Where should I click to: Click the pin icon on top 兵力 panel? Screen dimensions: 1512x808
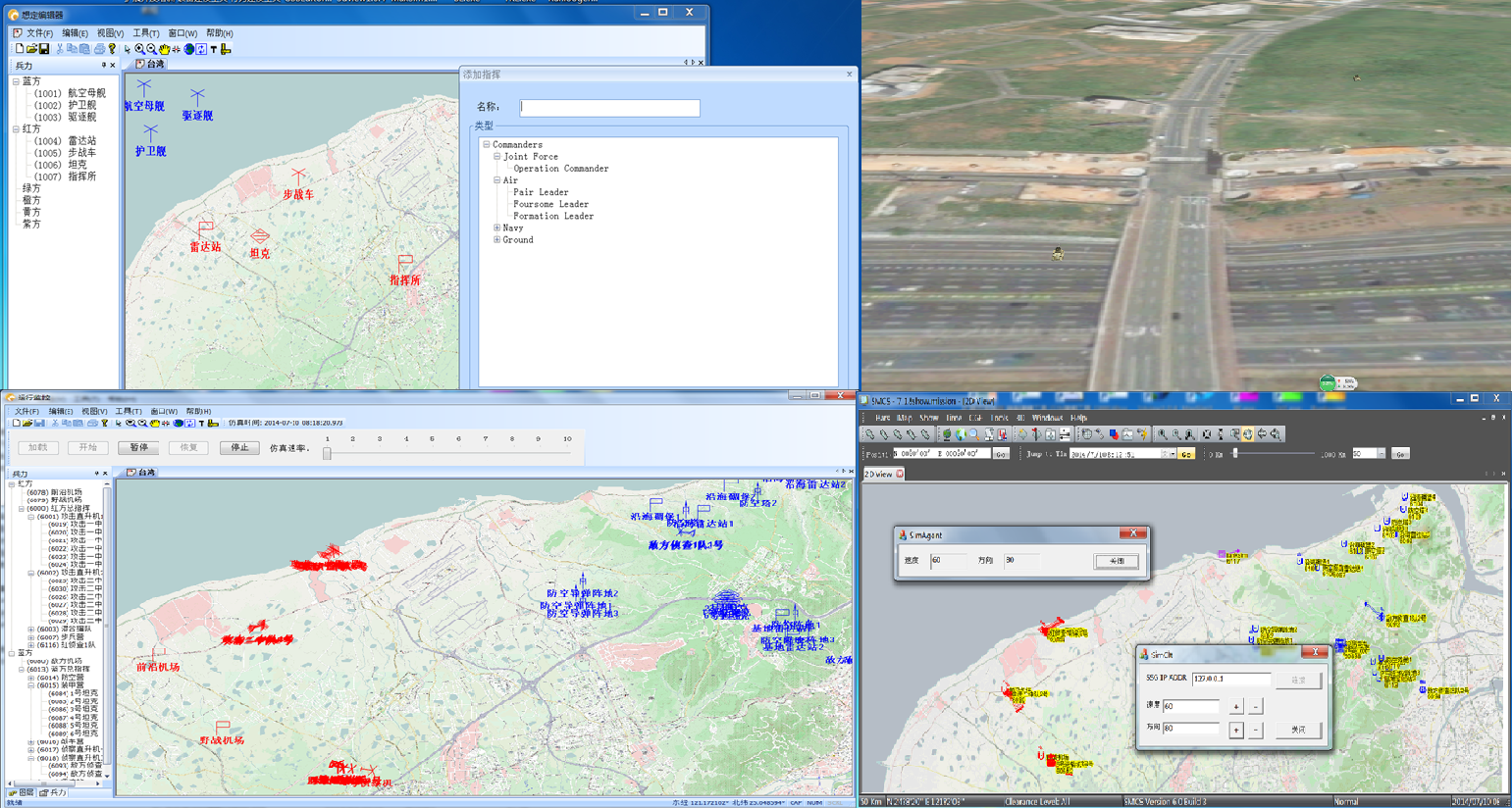(x=103, y=66)
